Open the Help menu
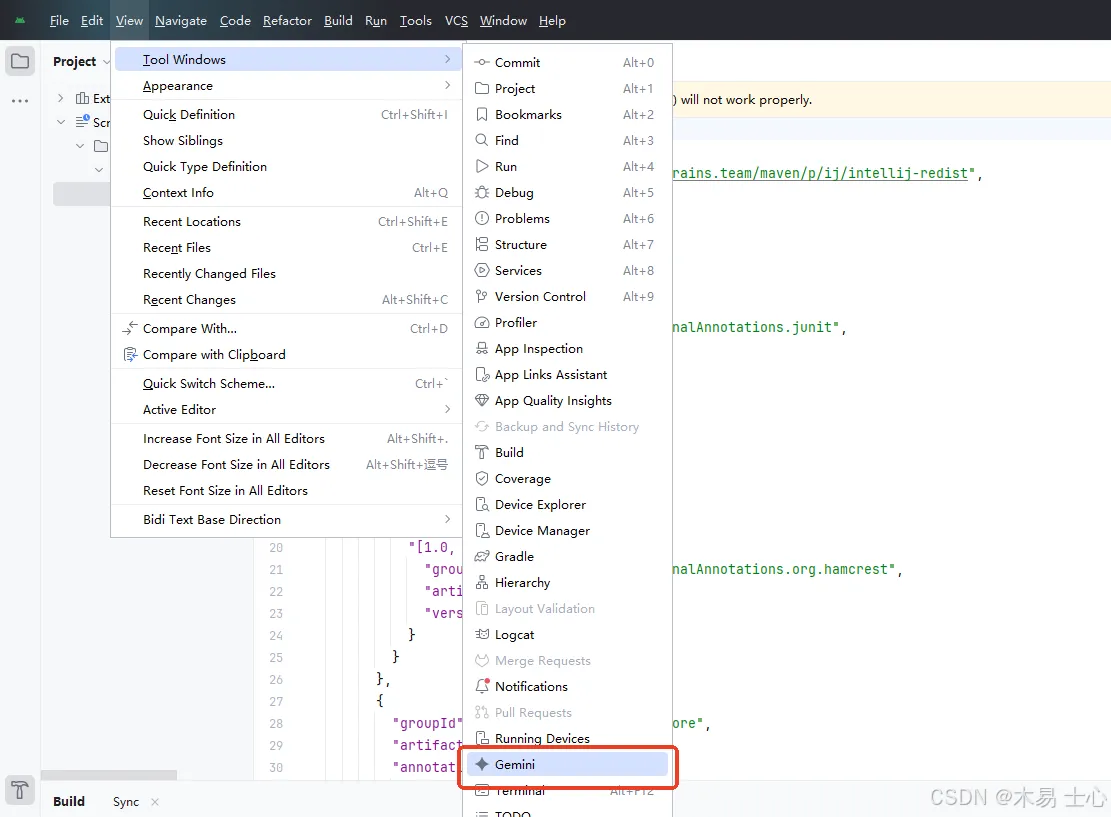The height and width of the screenshot is (817, 1111). (552, 21)
